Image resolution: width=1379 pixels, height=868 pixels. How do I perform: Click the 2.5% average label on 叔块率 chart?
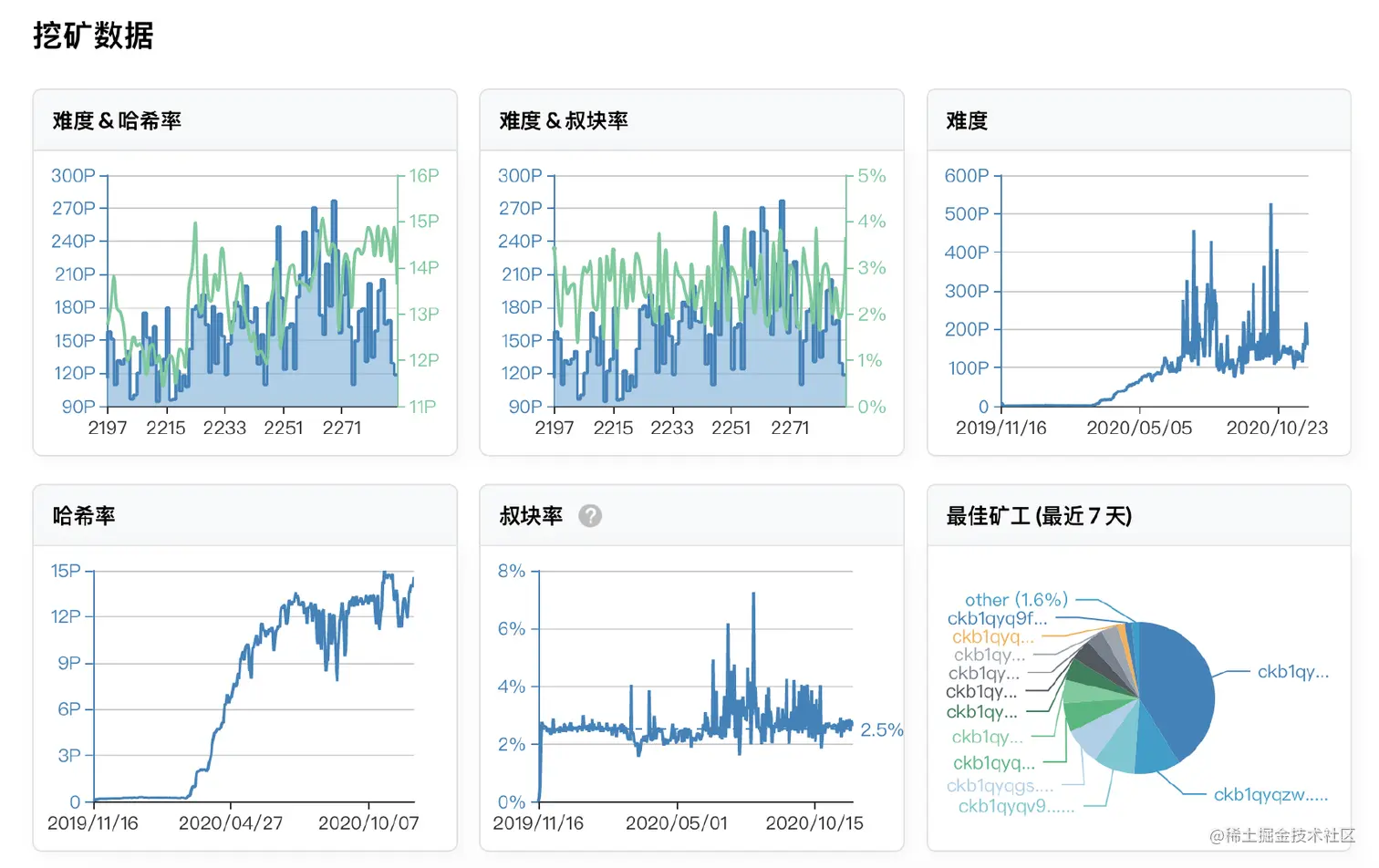tap(881, 730)
